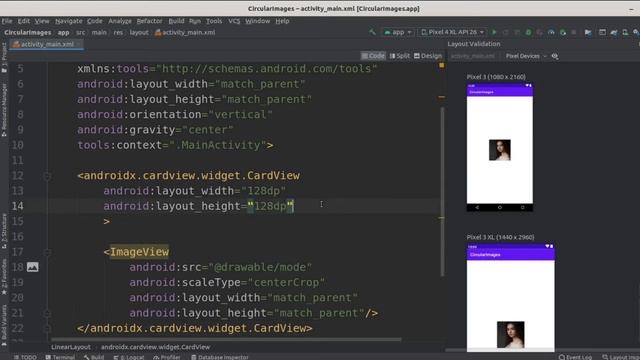Open the Project tool window side tab
The height and width of the screenshot is (360, 640).
[x=4, y=58]
